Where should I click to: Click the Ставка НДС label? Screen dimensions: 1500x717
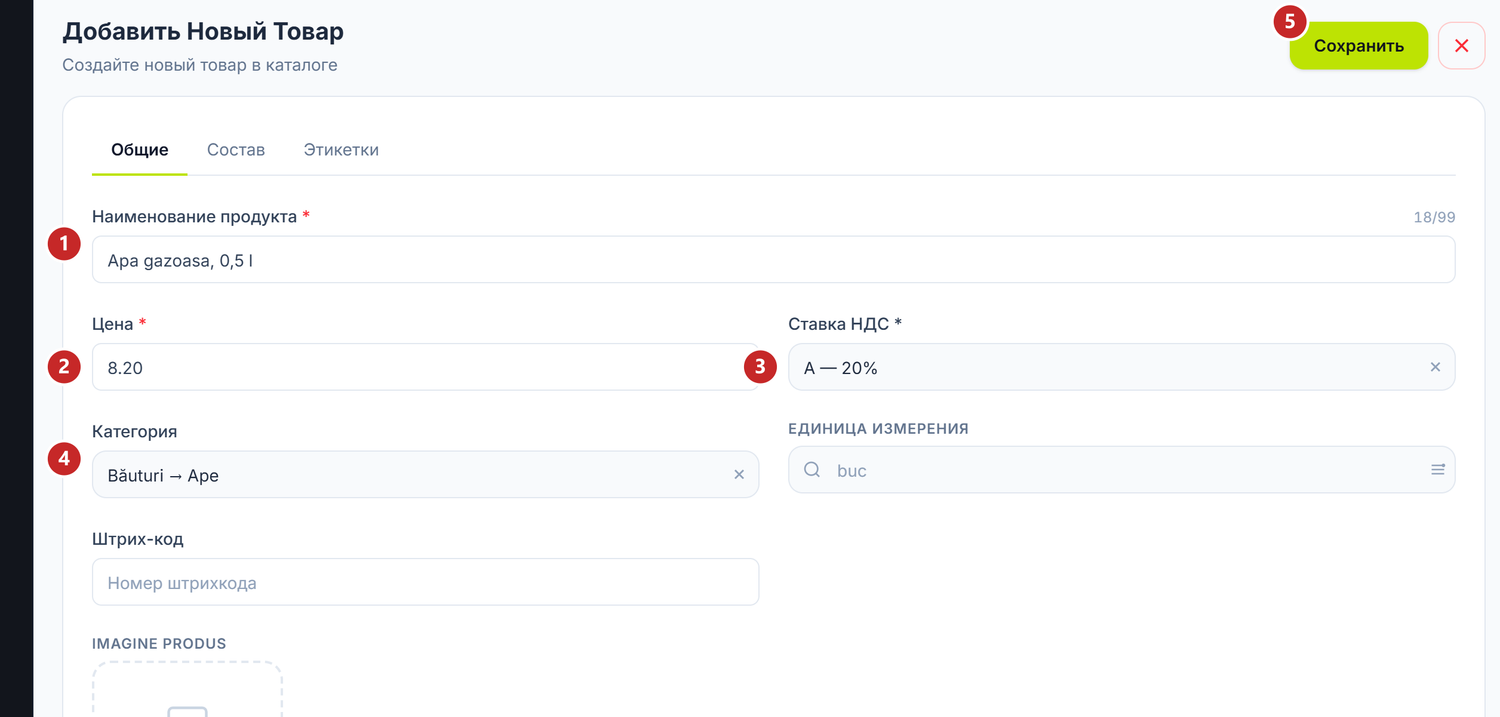coord(845,324)
